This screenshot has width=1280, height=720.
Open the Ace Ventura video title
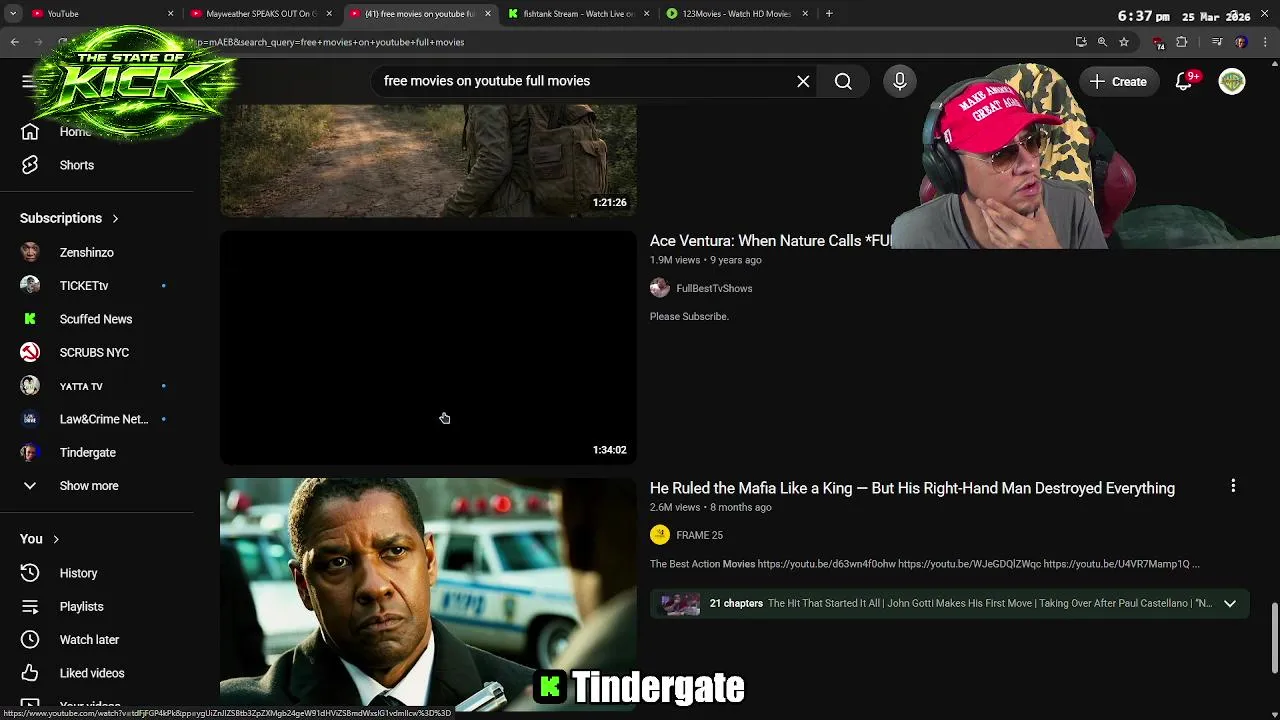point(769,241)
